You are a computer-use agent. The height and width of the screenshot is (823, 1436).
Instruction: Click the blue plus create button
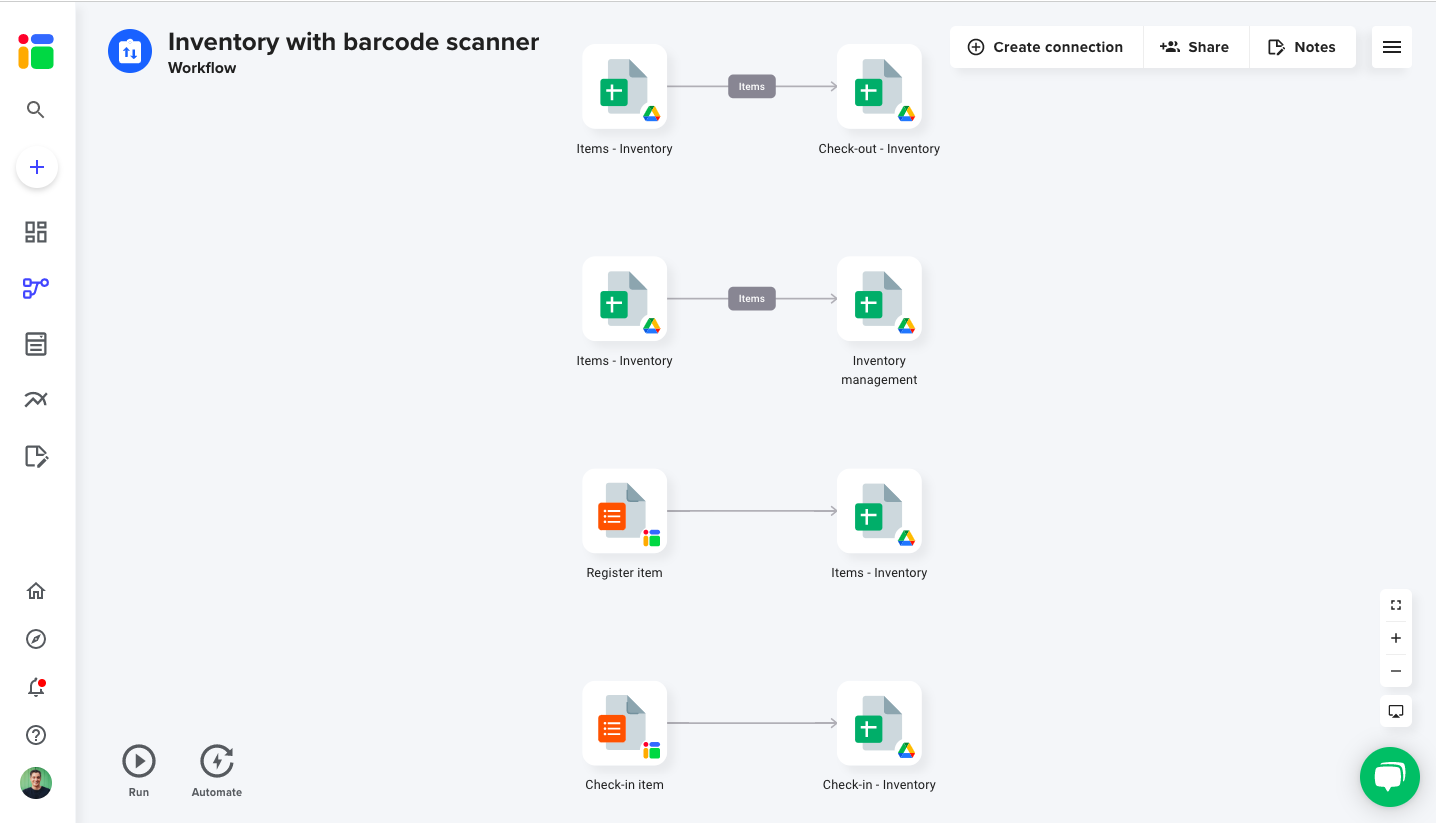[x=37, y=167]
